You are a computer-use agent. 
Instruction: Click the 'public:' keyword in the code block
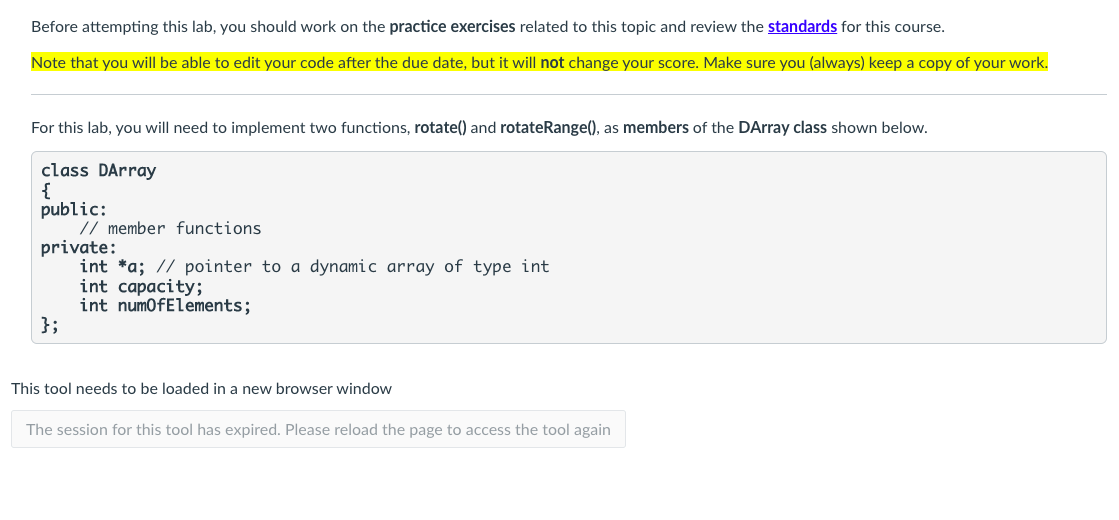(x=74, y=209)
